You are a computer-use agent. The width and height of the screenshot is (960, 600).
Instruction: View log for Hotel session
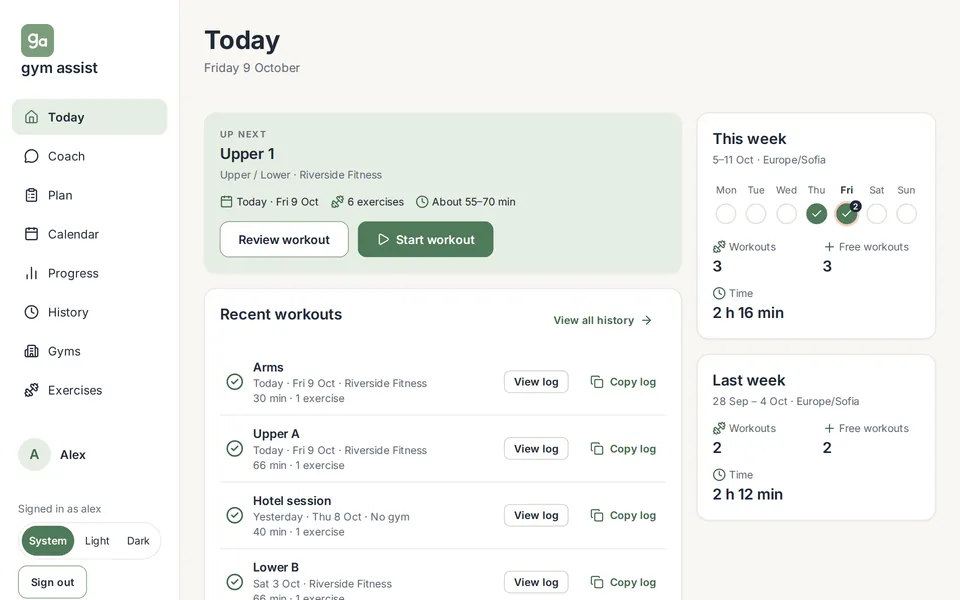tap(536, 516)
